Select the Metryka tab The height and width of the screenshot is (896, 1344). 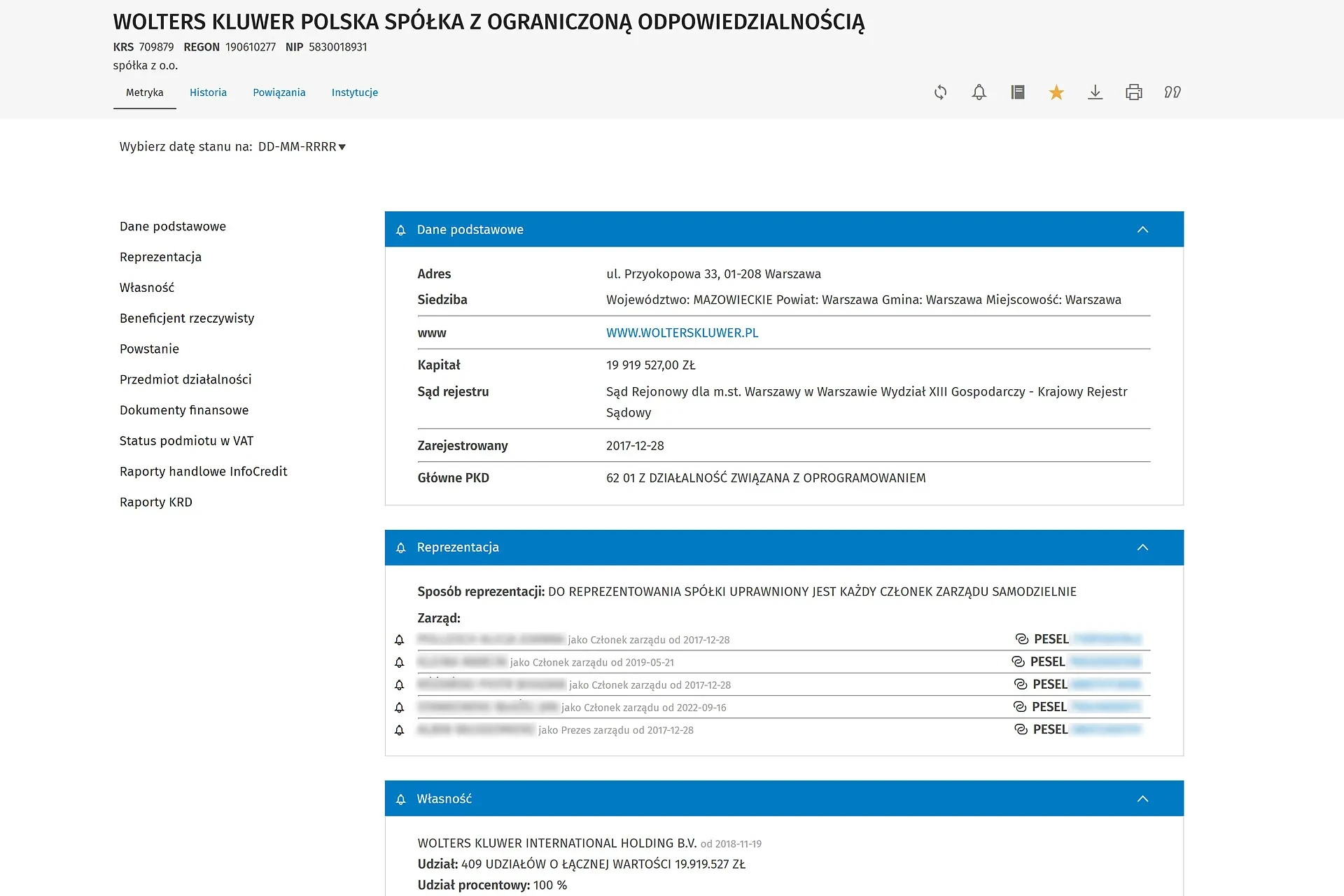pyautogui.click(x=145, y=92)
